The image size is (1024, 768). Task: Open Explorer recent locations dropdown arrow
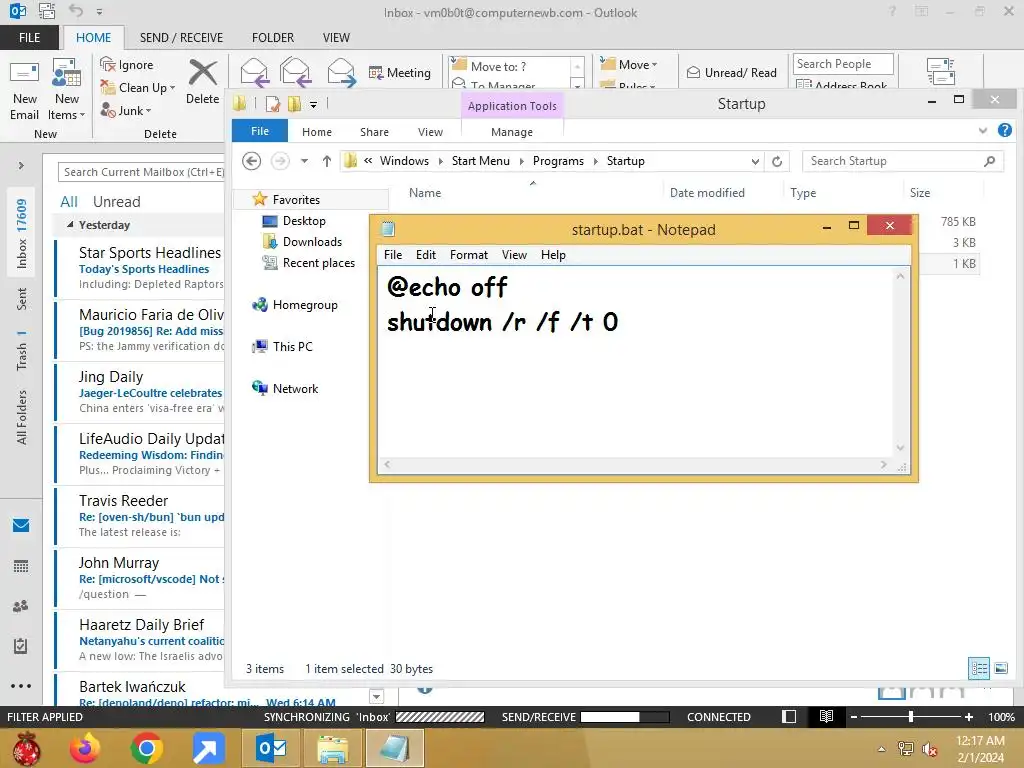click(304, 161)
